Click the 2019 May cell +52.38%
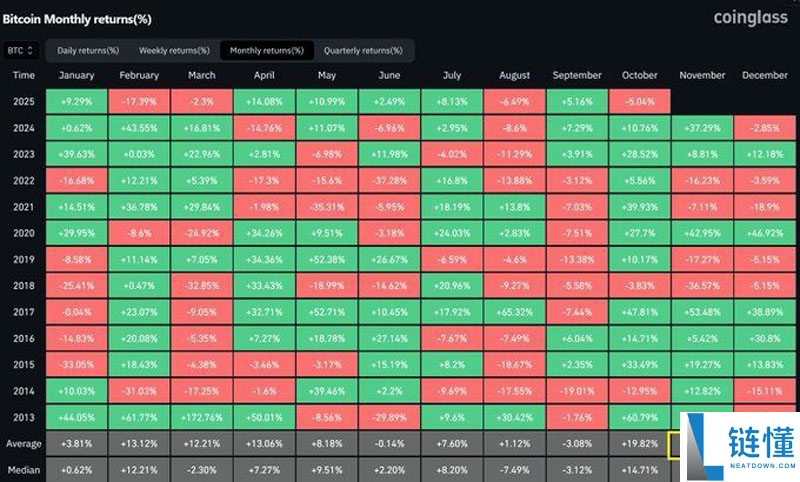Image resolution: width=800 pixels, height=482 pixels. pyautogui.click(x=327, y=260)
